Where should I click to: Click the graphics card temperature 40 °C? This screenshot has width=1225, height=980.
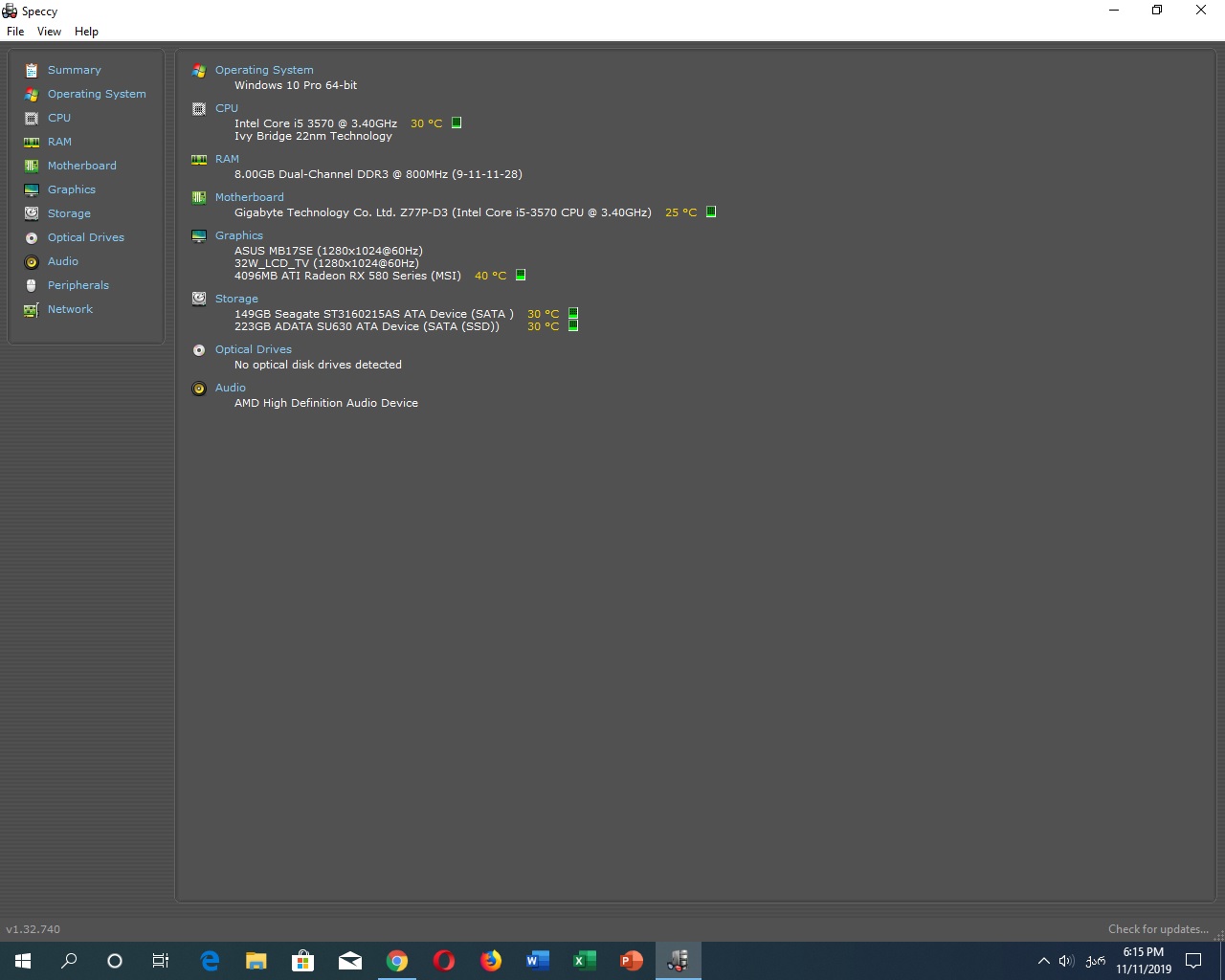tap(491, 276)
